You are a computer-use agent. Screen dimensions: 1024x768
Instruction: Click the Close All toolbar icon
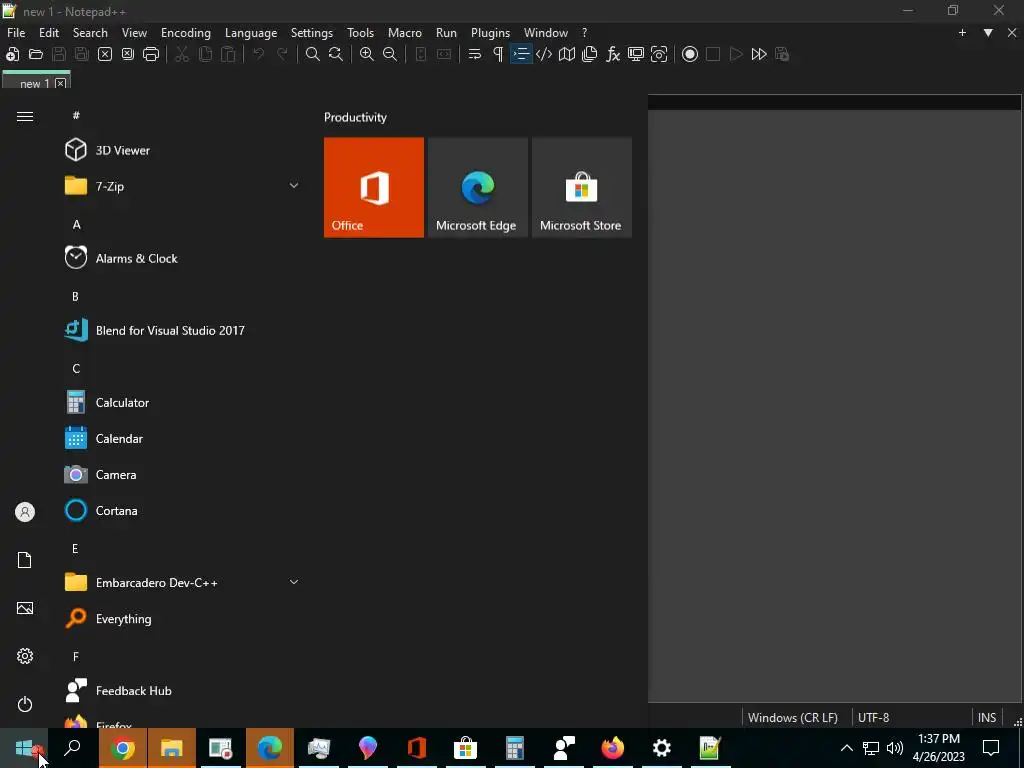[128, 54]
